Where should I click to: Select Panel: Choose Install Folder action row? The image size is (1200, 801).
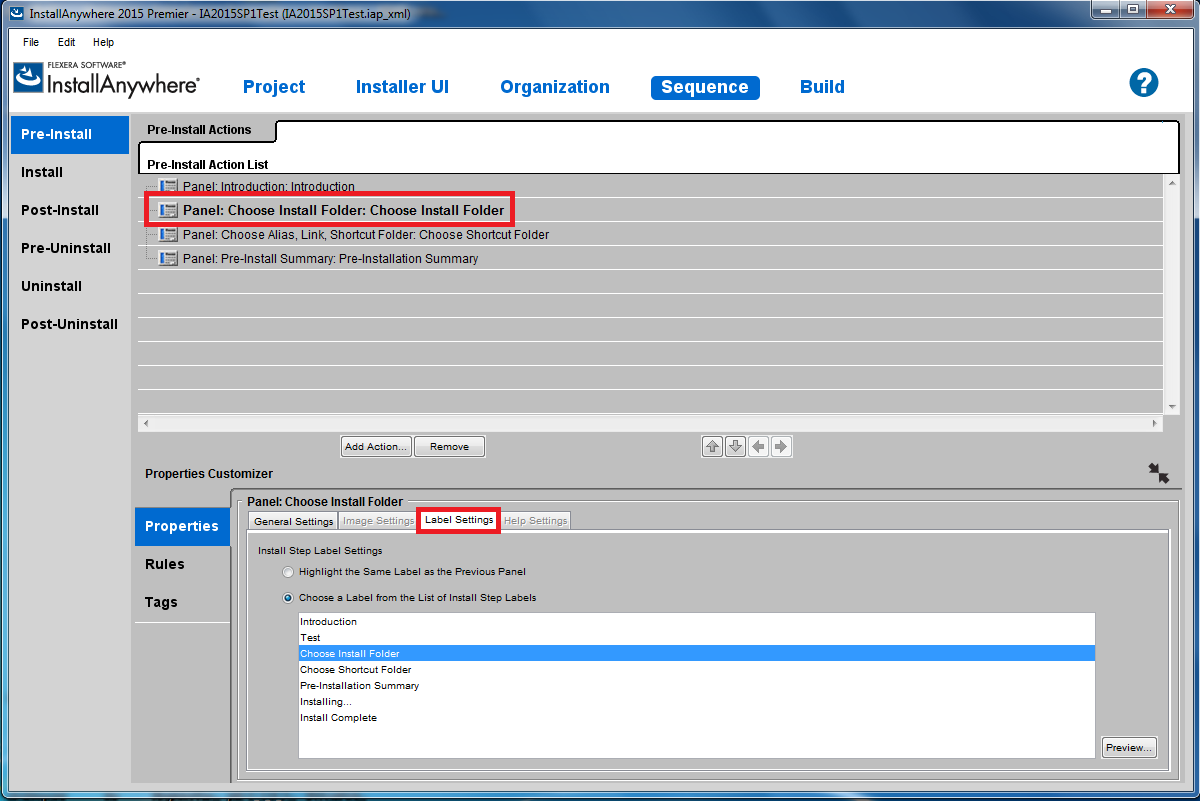(x=651, y=210)
